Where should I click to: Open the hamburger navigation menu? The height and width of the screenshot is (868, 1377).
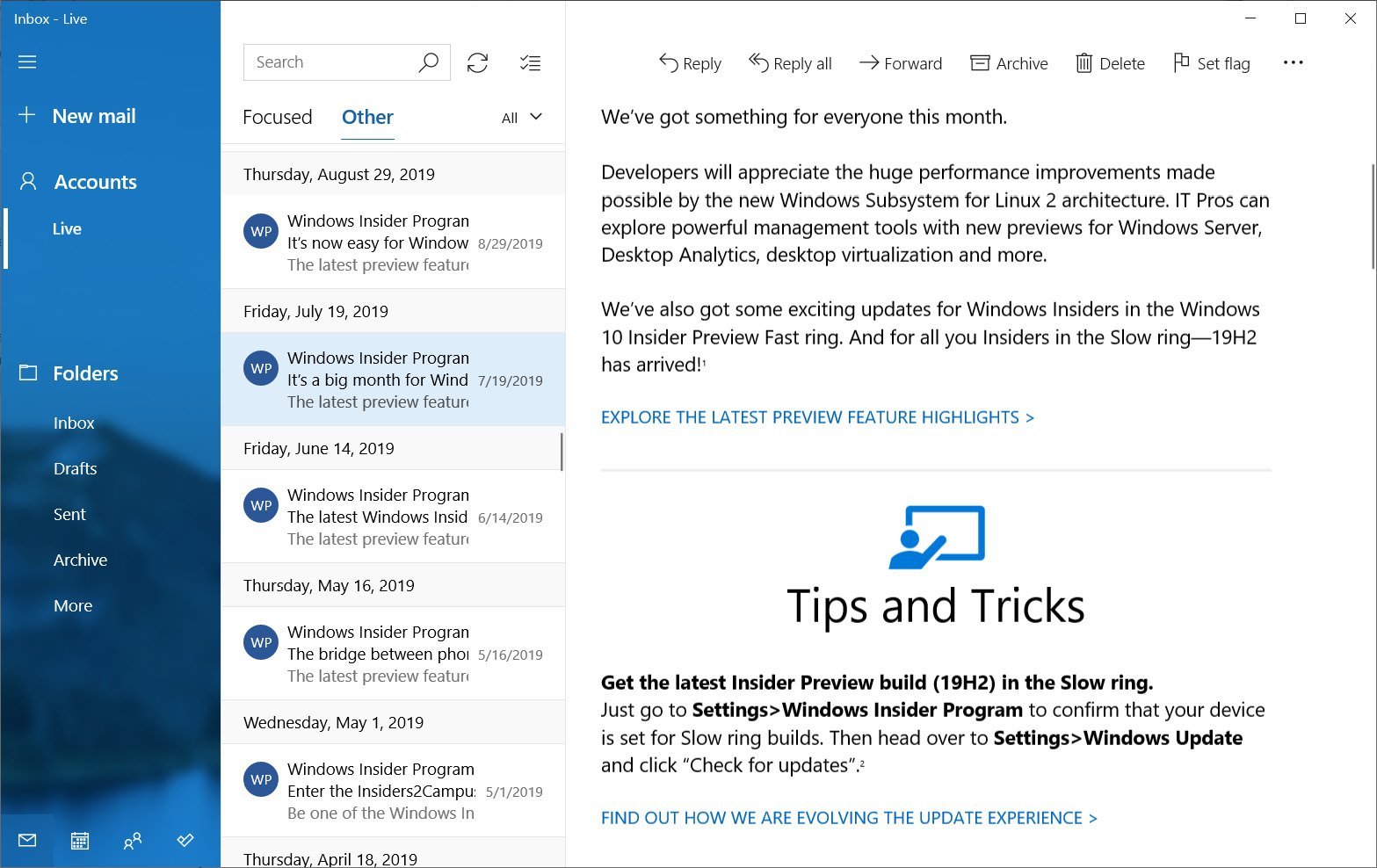[x=27, y=62]
